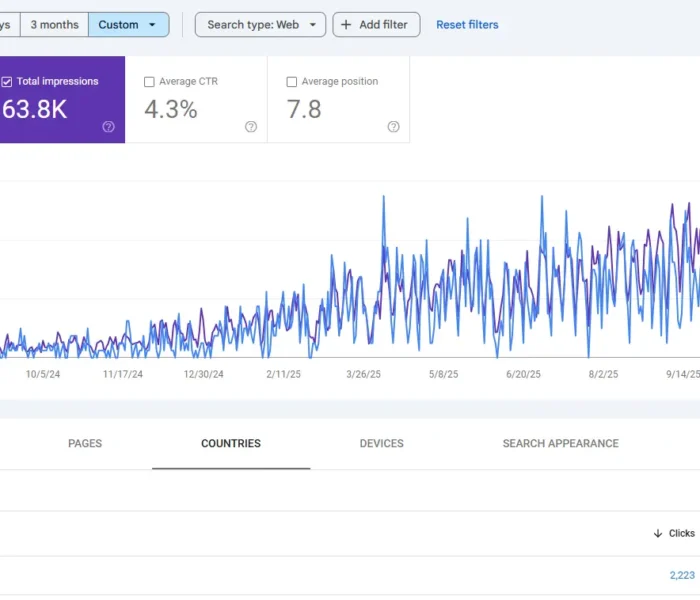The height and width of the screenshot is (600, 700).
Task: Click the 2,223 clicks value in table
Action: (682, 575)
